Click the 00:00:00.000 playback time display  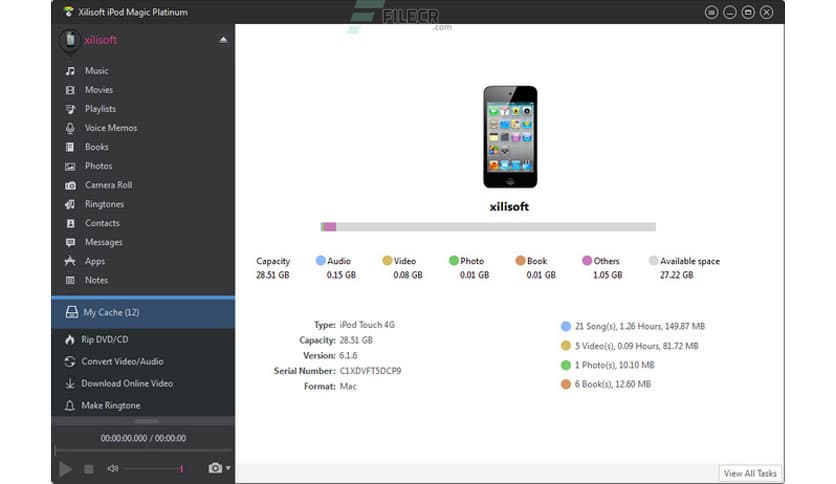point(143,438)
